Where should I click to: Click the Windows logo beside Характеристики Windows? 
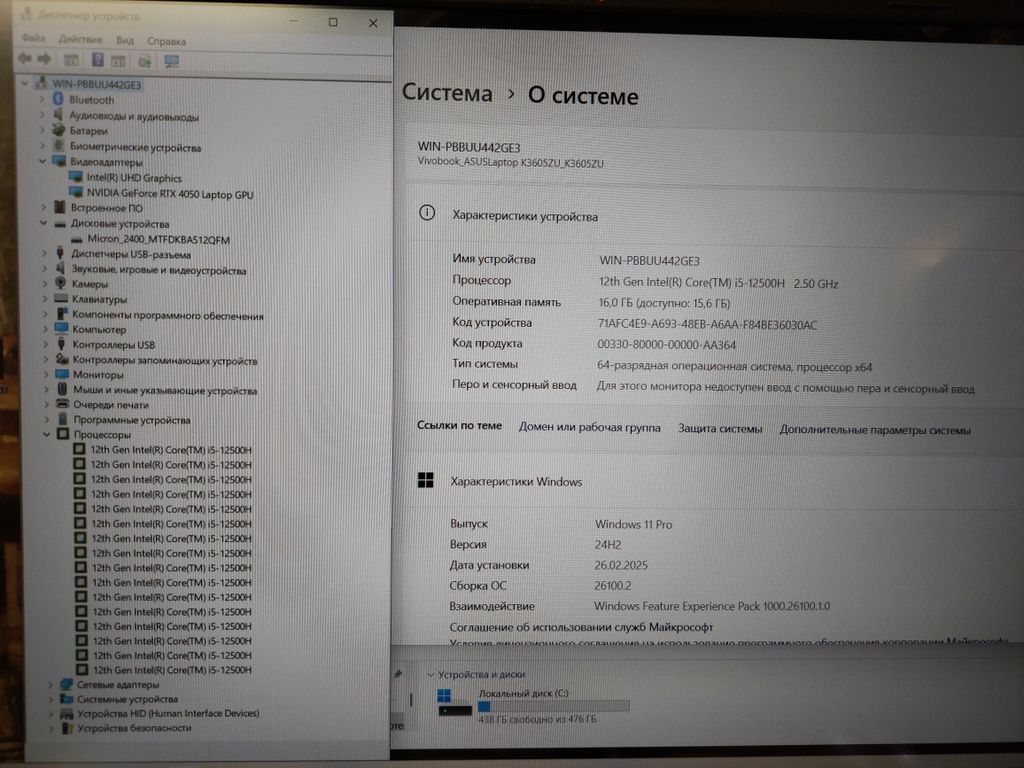(426, 481)
